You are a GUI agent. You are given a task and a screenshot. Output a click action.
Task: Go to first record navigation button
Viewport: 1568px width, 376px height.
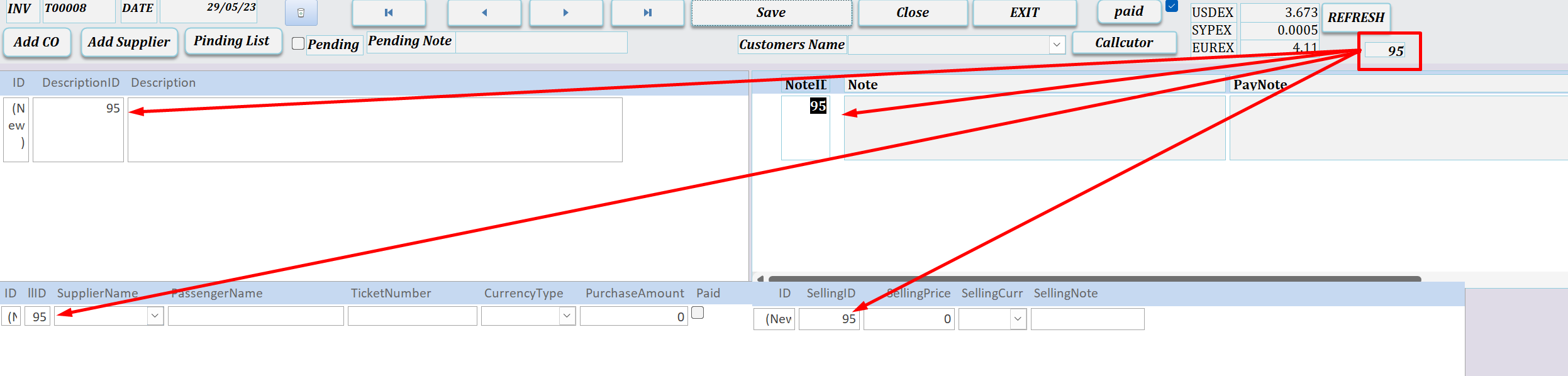389,13
